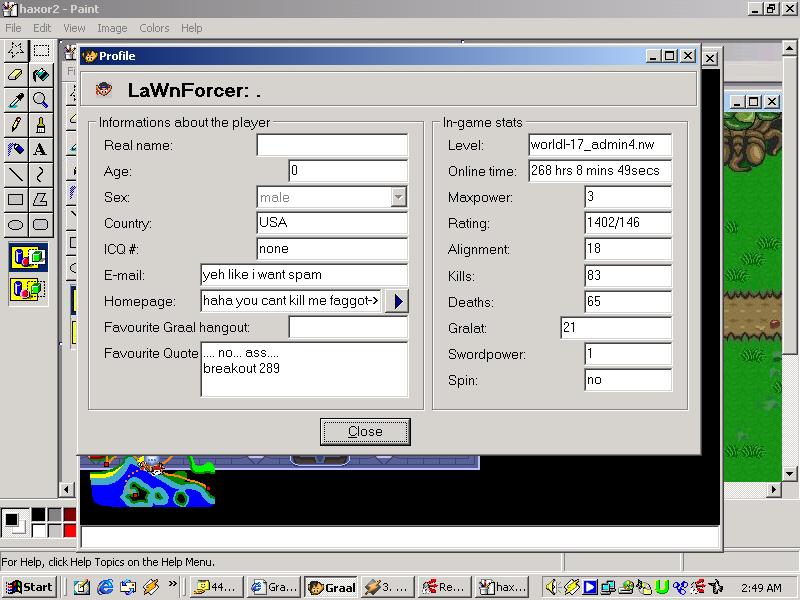Choose the Eraser tool in Paint

point(16,74)
